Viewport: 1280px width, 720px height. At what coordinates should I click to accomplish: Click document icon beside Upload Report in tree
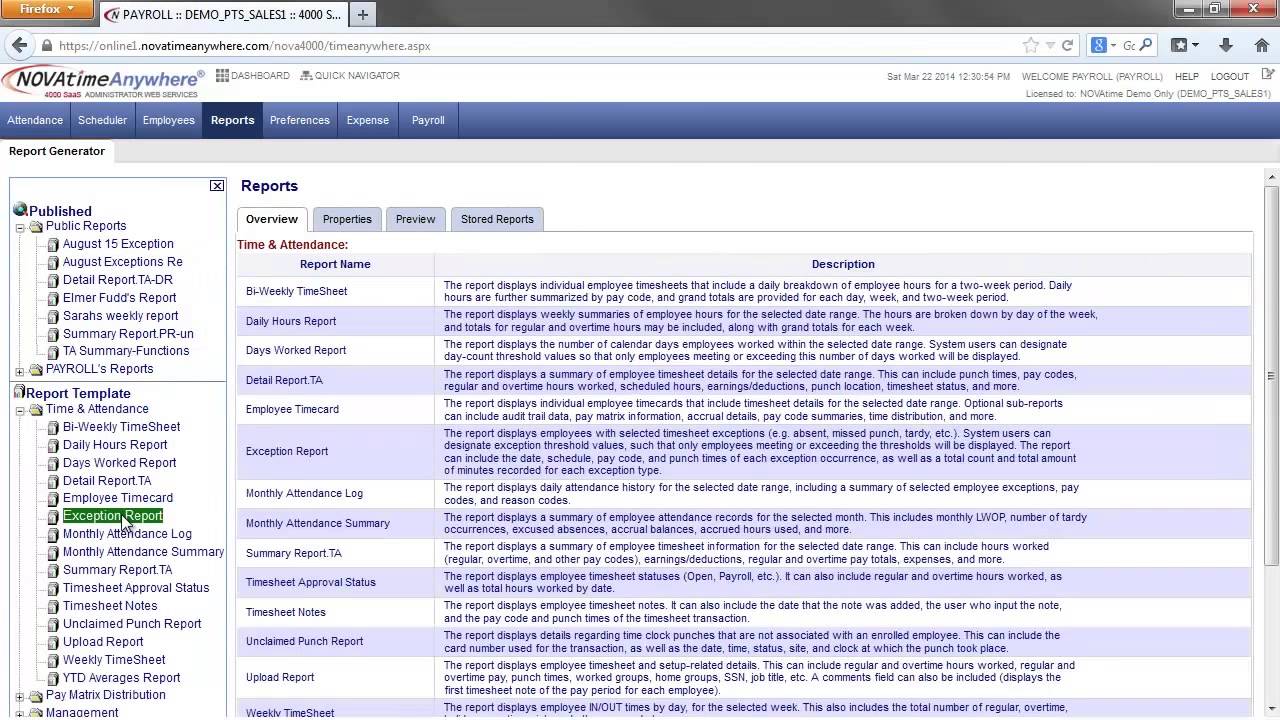coord(53,642)
